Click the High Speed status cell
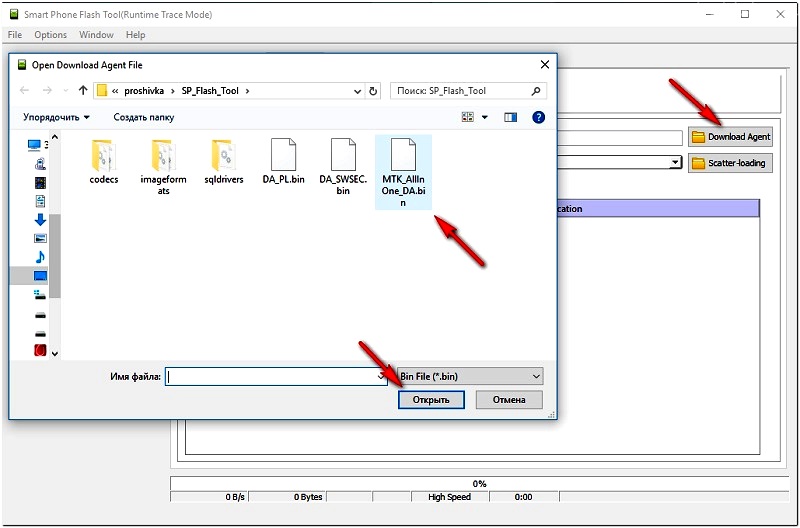This screenshot has height=528, width=800. [449, 497]
